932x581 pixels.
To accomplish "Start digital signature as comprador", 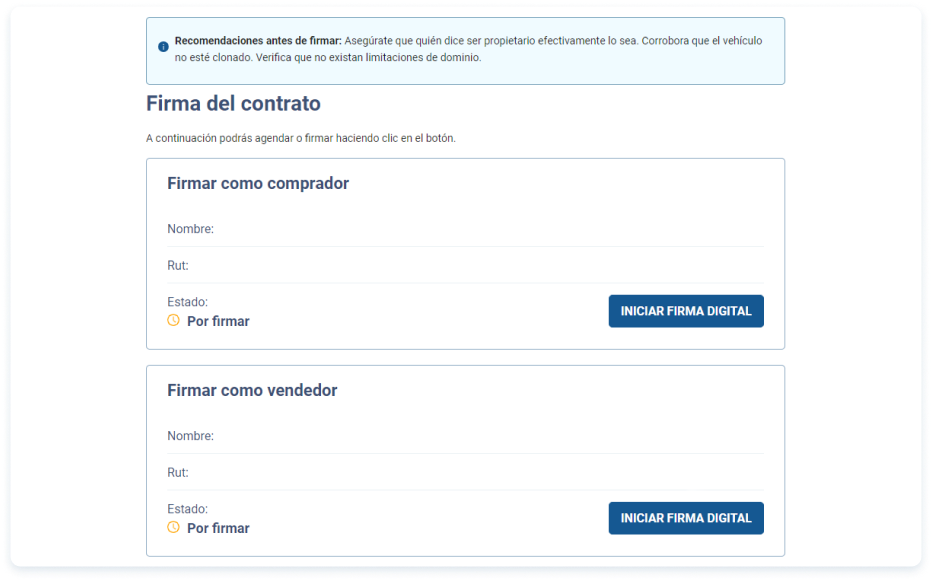I will pyautogui.click(x=686, y=311).
